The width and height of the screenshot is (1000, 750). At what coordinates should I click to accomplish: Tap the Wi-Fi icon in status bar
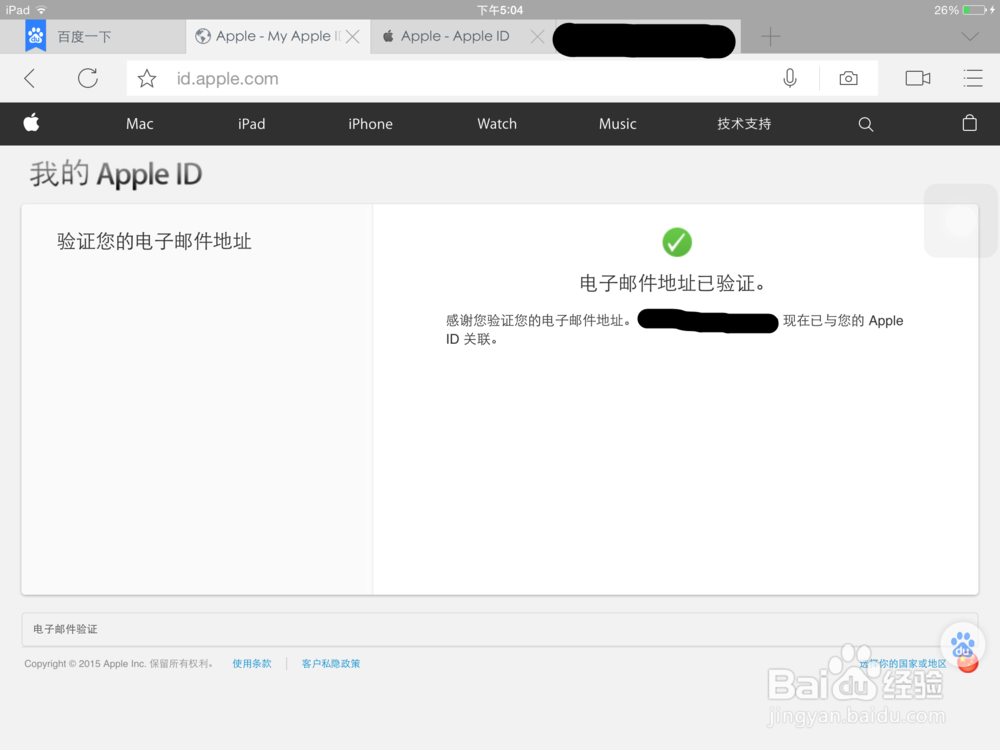(x=41, y=10)
